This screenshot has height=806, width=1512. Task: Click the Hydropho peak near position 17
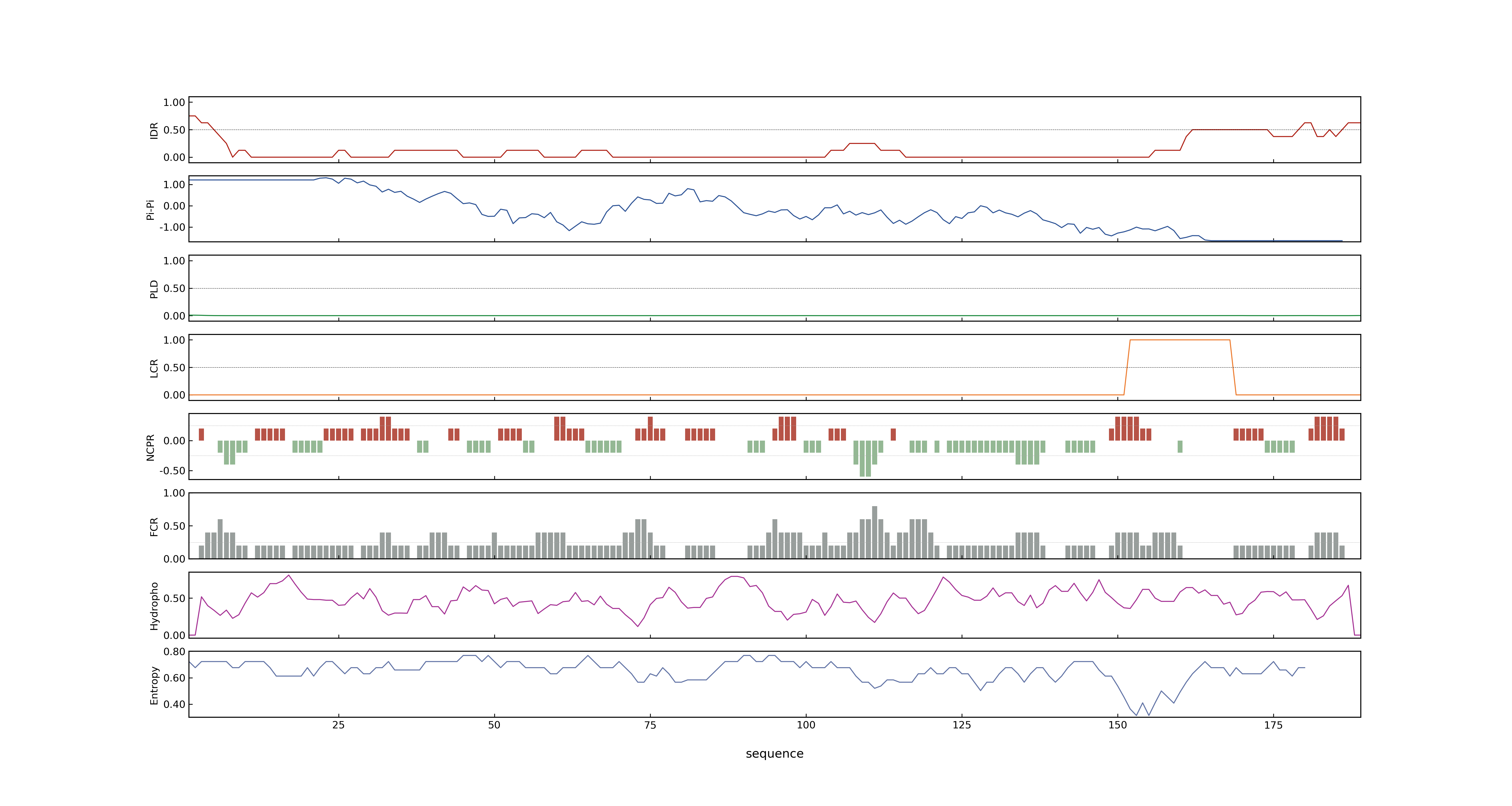point(289,576)
